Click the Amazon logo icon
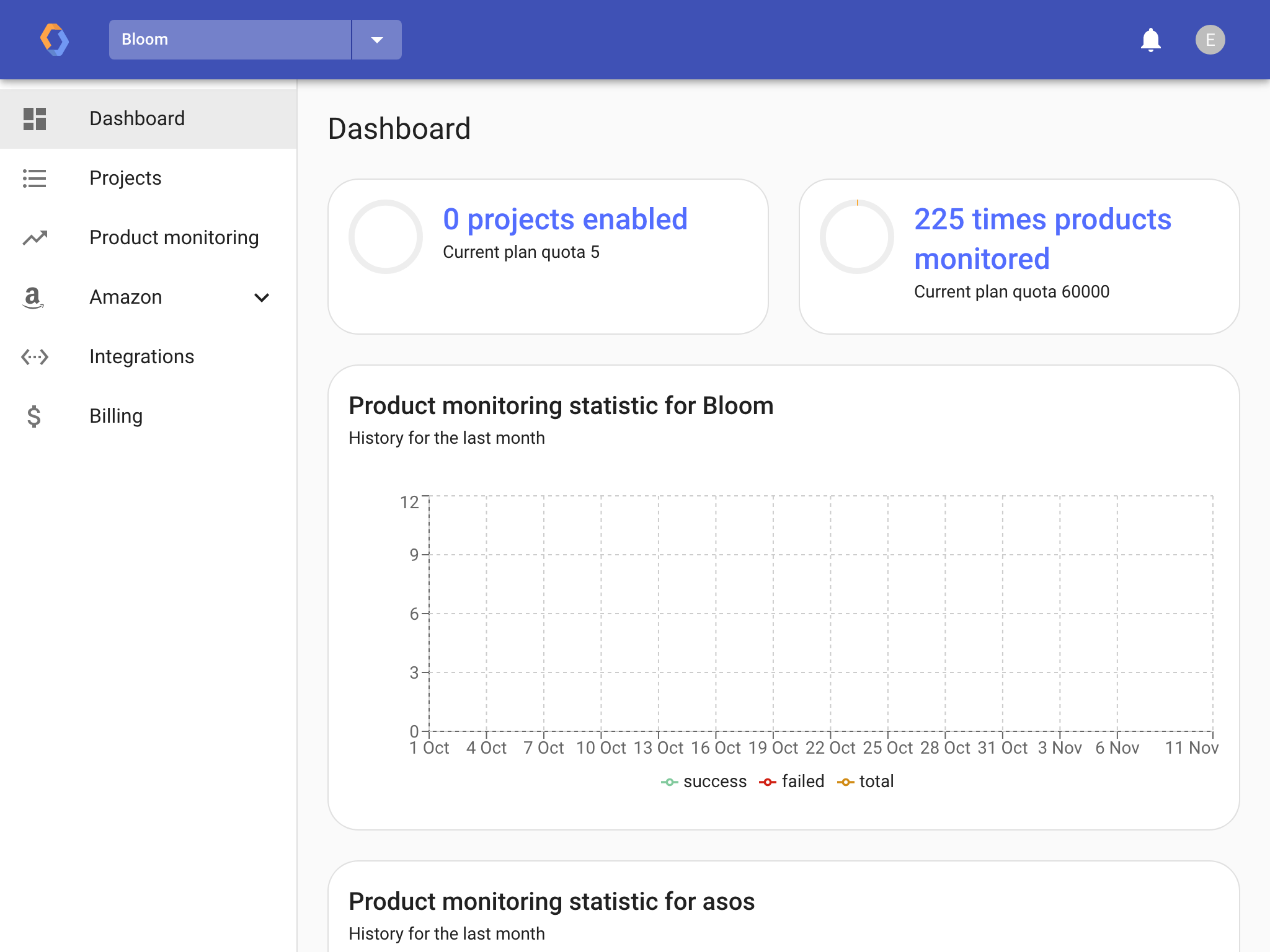The height and width of the screenshot is (952, 1270). (x=33, y=297)
